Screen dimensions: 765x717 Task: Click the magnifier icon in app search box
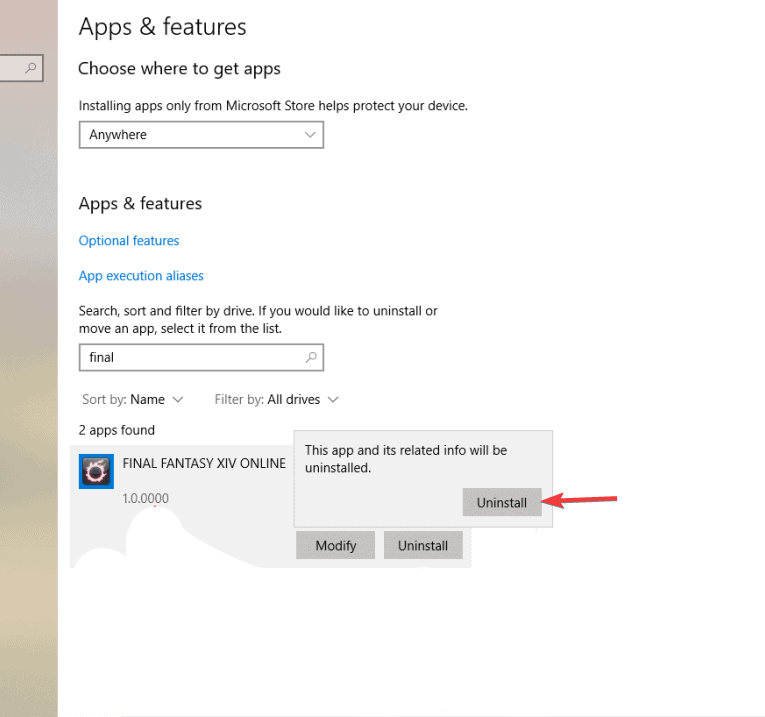click(311, 358)
